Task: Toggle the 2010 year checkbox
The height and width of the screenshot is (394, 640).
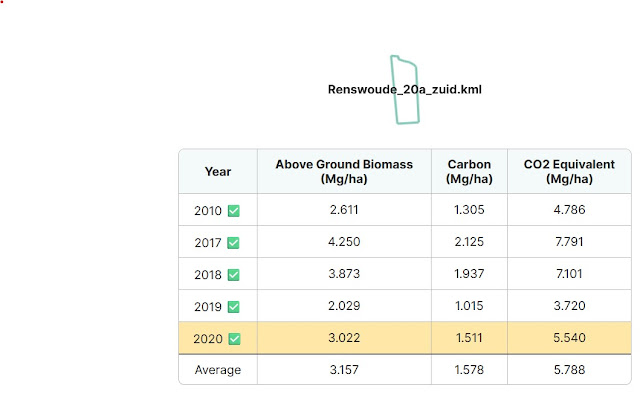Action: [233, 211]
